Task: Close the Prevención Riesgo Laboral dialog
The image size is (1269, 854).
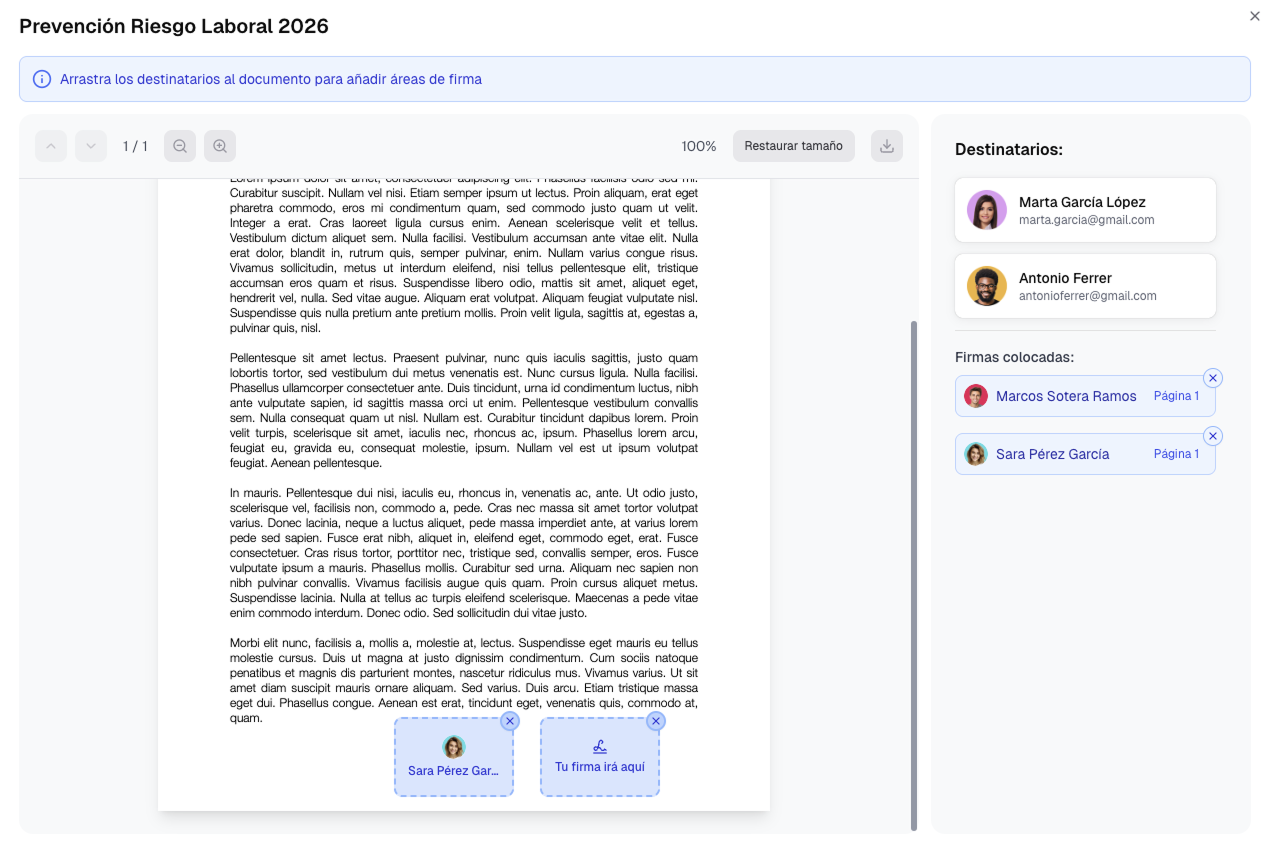Action: (x=1255, y=16)
